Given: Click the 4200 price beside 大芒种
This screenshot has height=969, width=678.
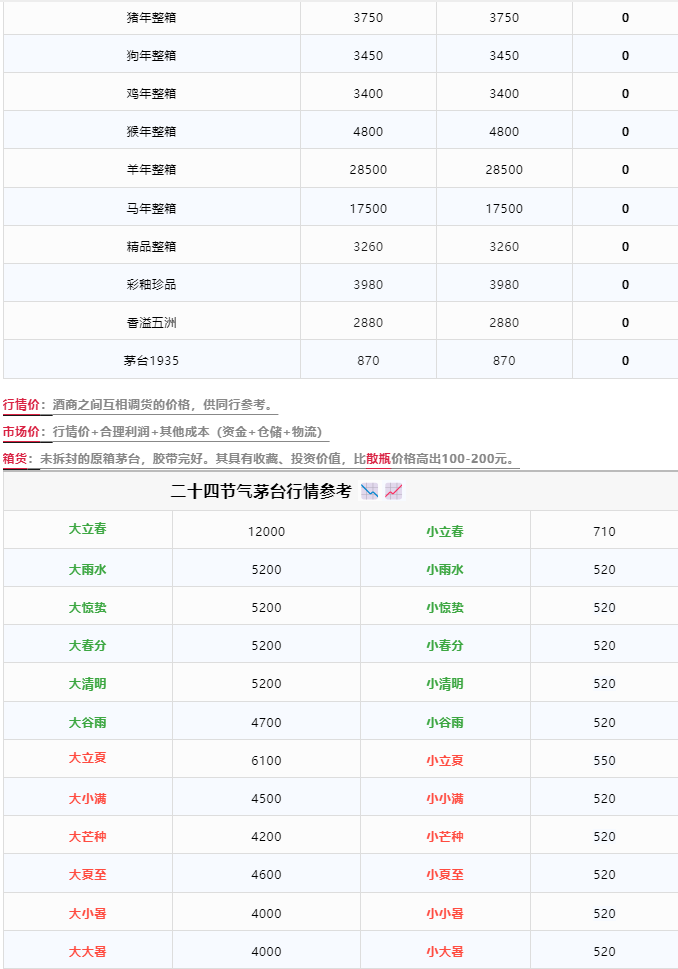Looking at the screenshot, I should click(266, 837).
